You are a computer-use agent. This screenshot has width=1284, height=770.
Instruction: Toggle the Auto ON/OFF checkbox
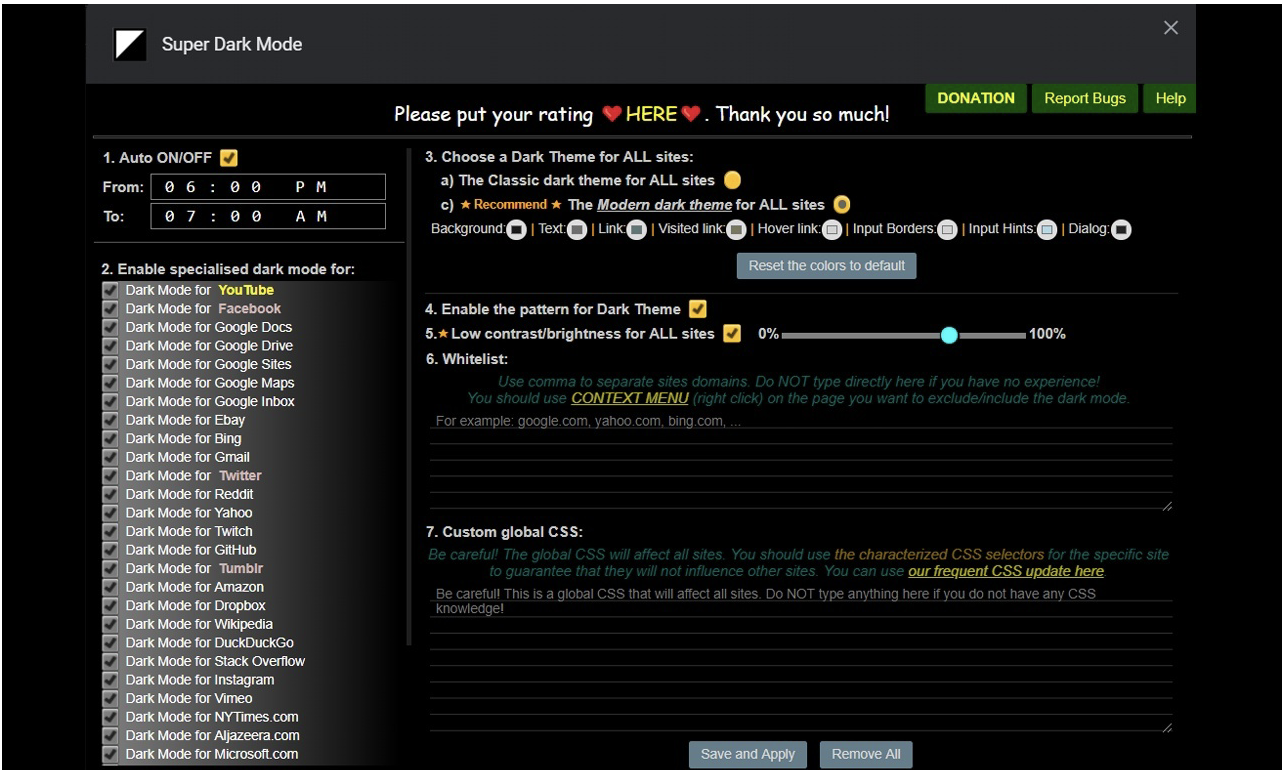(x=229, y=157)
